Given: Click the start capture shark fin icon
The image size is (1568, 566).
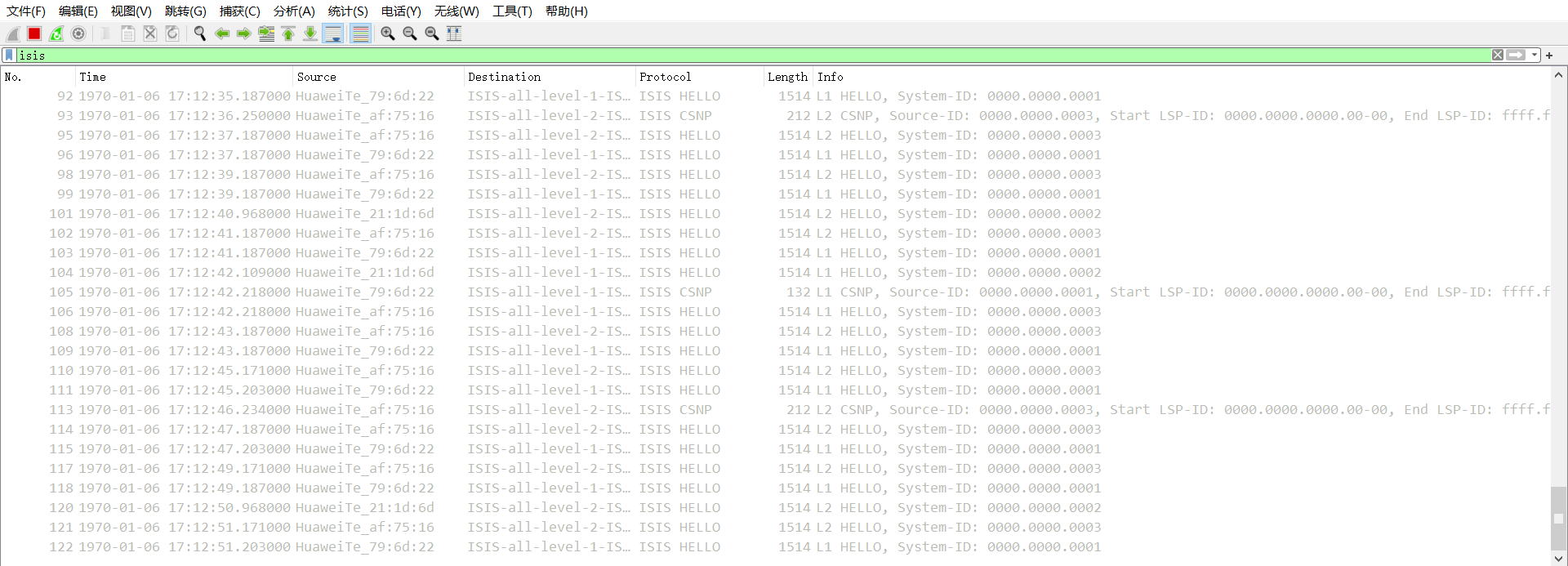Looking at the screenshot, I should click(x=13, y=33).
